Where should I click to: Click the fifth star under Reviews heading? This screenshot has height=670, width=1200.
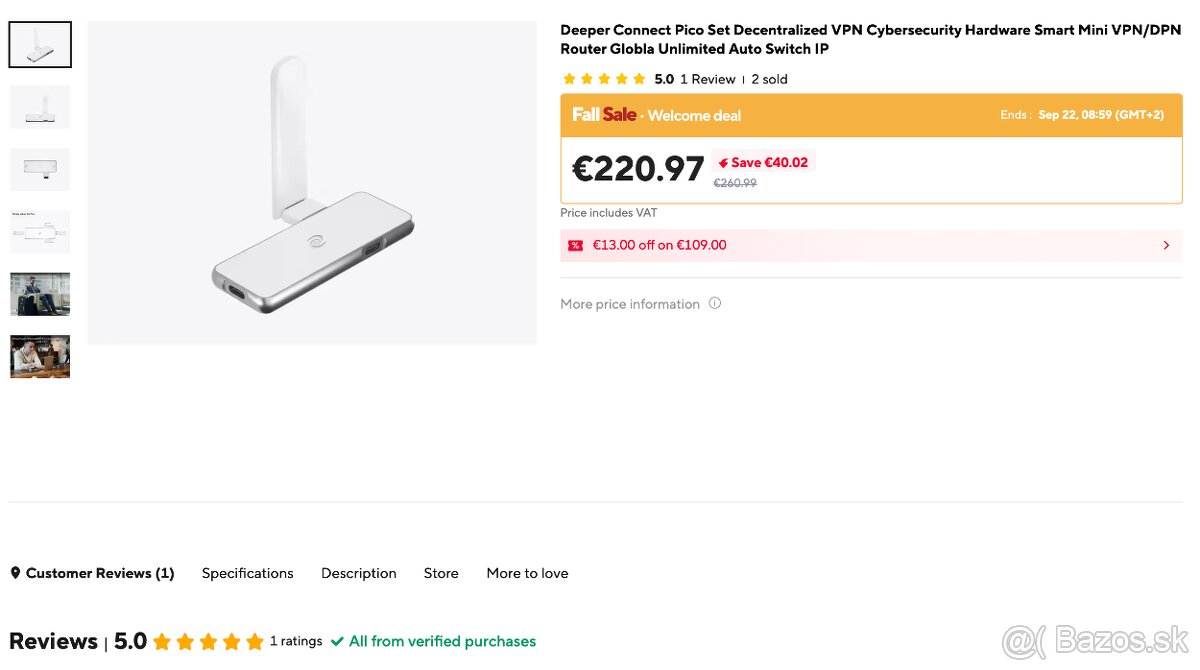[x=253, y=641]
